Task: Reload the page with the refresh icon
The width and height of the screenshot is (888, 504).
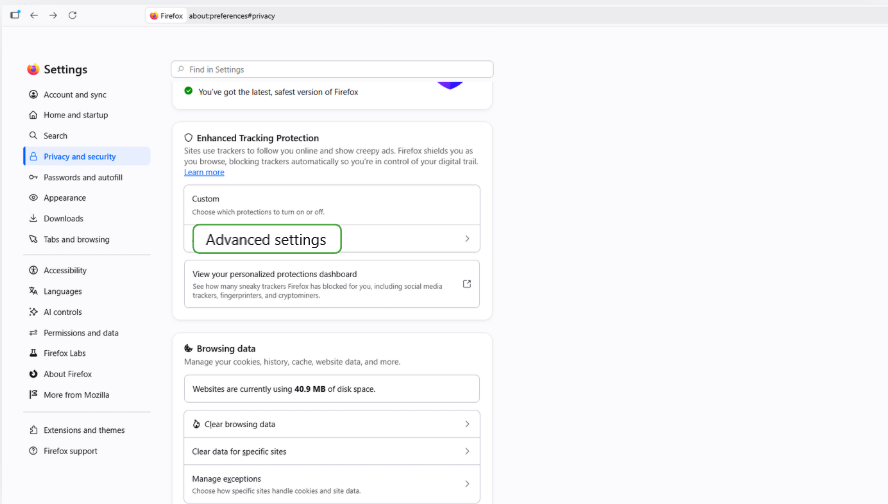Action: (x=72, y=15)
